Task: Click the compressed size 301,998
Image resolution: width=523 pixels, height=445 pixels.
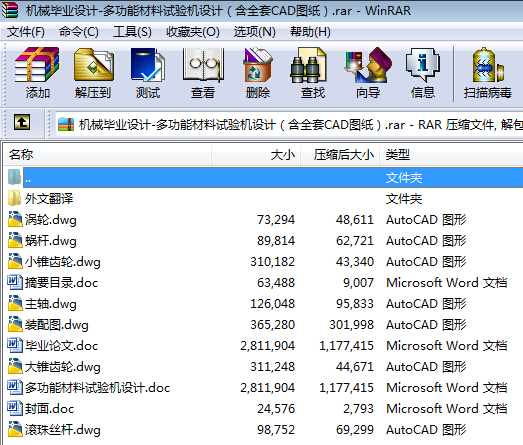Action: point(352,325)
